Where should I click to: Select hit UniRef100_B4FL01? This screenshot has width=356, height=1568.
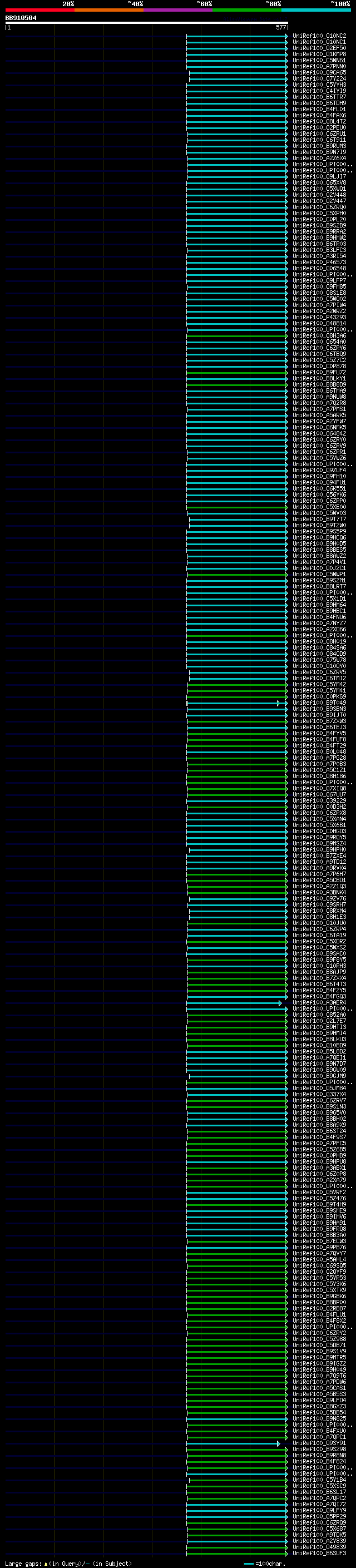point(319,109)
